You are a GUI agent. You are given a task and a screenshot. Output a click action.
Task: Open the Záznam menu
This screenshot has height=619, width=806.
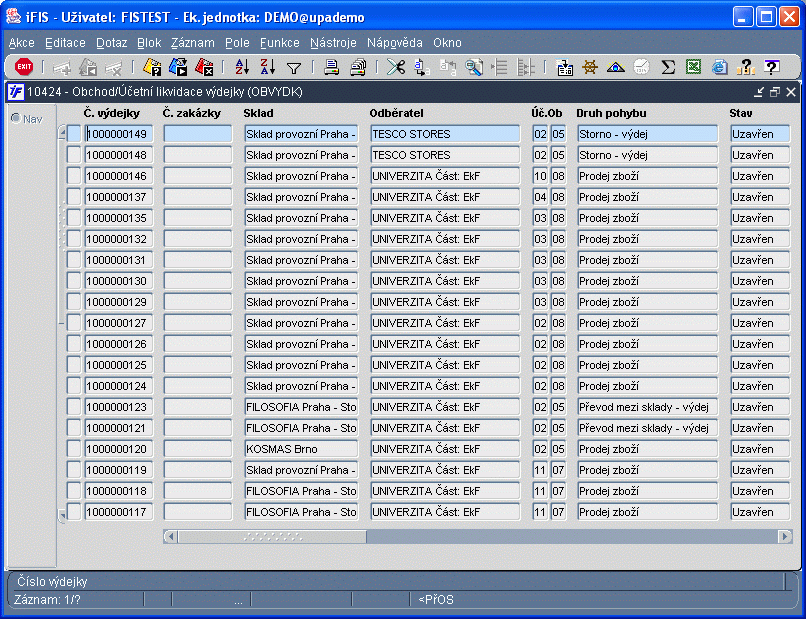point(193,43)
